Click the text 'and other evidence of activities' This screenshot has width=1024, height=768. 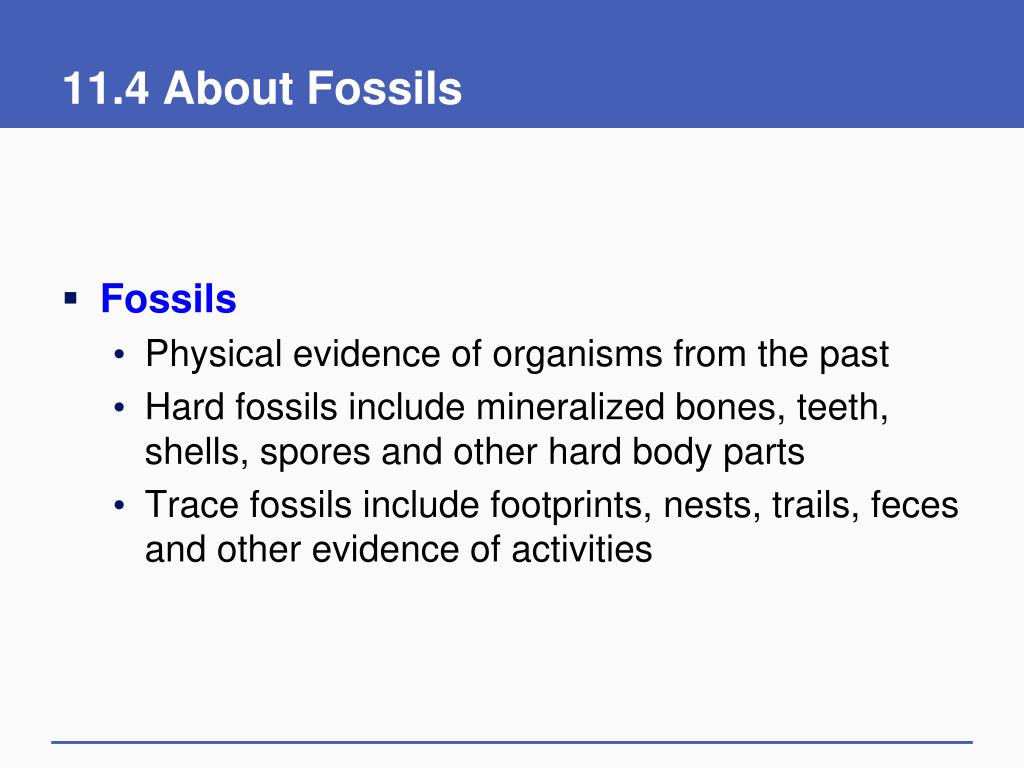tap(398, 549)
